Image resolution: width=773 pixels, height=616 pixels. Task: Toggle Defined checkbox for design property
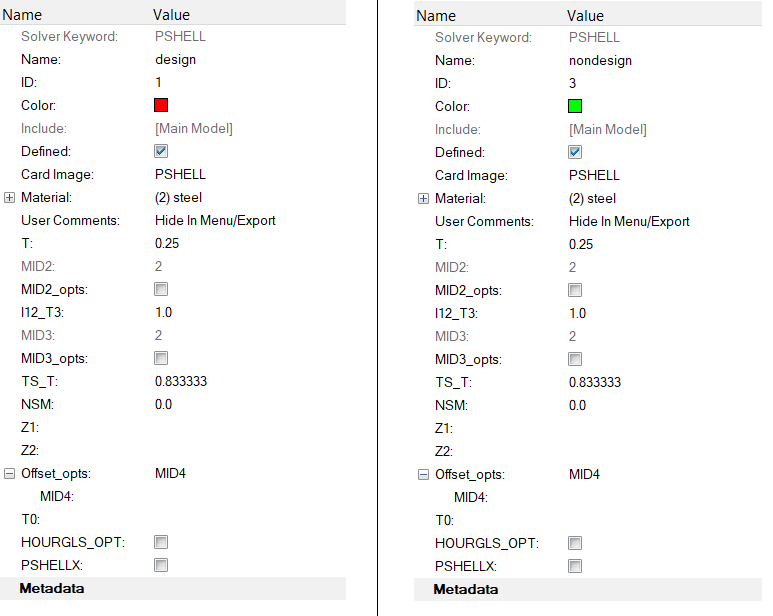click(x=161, y=151)
